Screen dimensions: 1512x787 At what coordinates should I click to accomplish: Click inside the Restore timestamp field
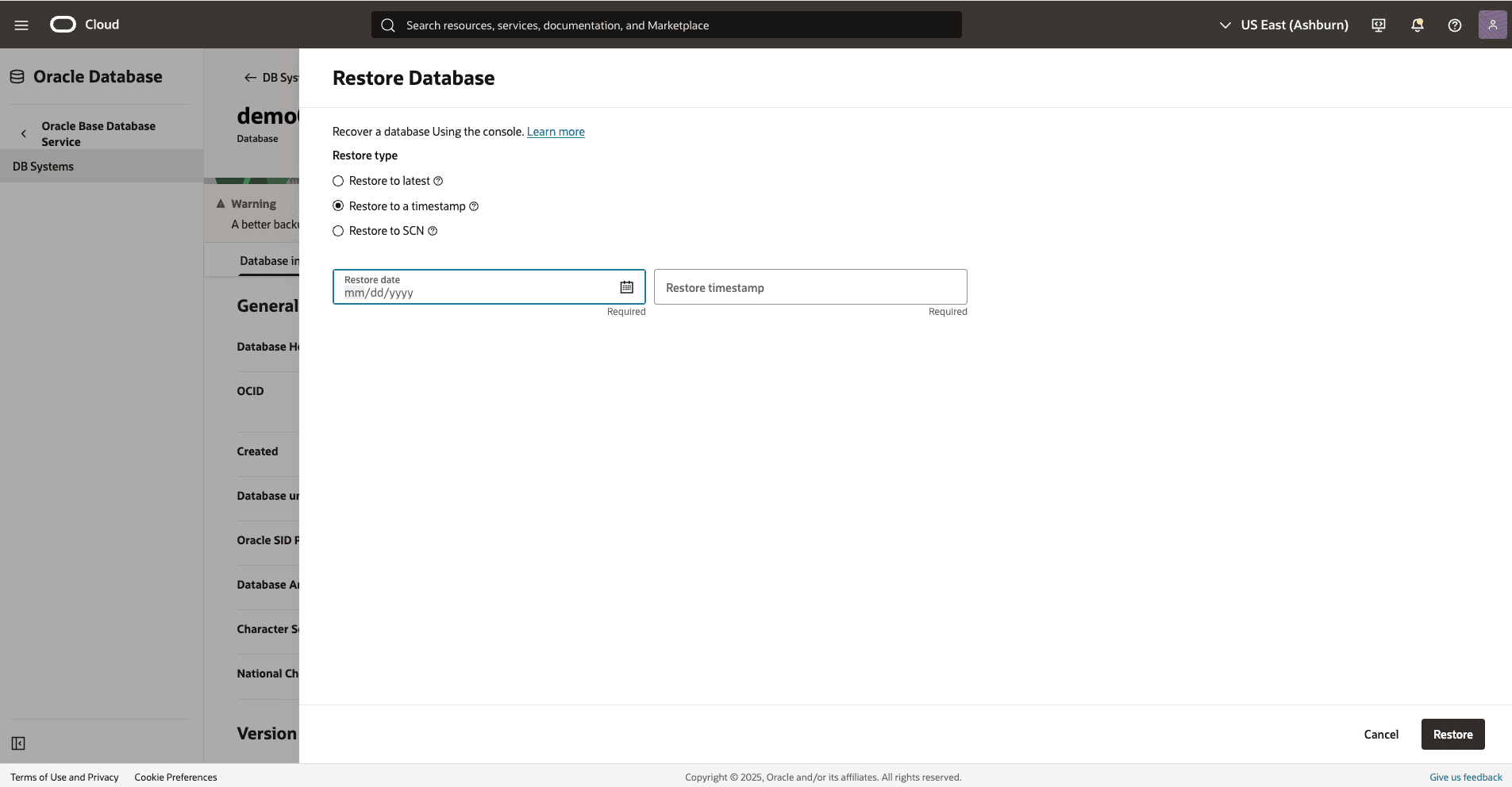[809, 287]
